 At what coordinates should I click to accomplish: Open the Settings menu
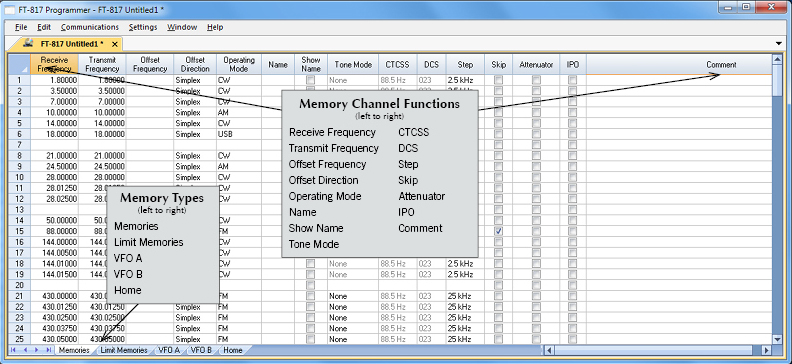(143, 27)
